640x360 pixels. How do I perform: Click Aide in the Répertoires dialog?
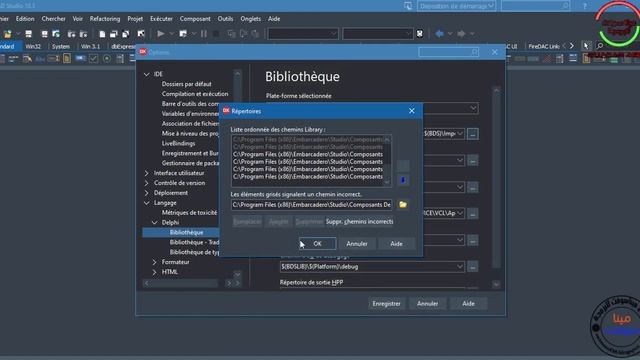(396, 244)
